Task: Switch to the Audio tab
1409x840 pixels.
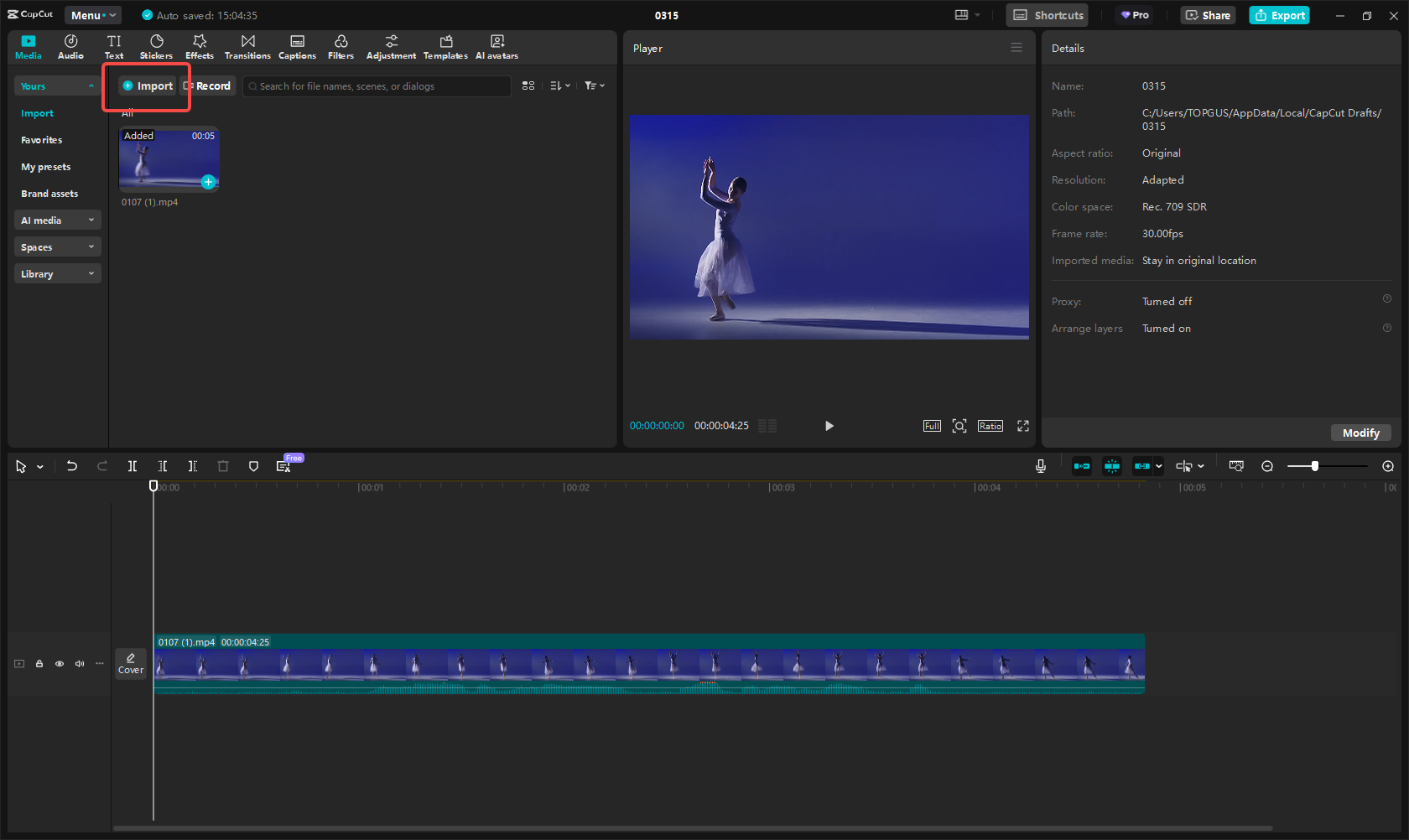Action: pos(70,47)
